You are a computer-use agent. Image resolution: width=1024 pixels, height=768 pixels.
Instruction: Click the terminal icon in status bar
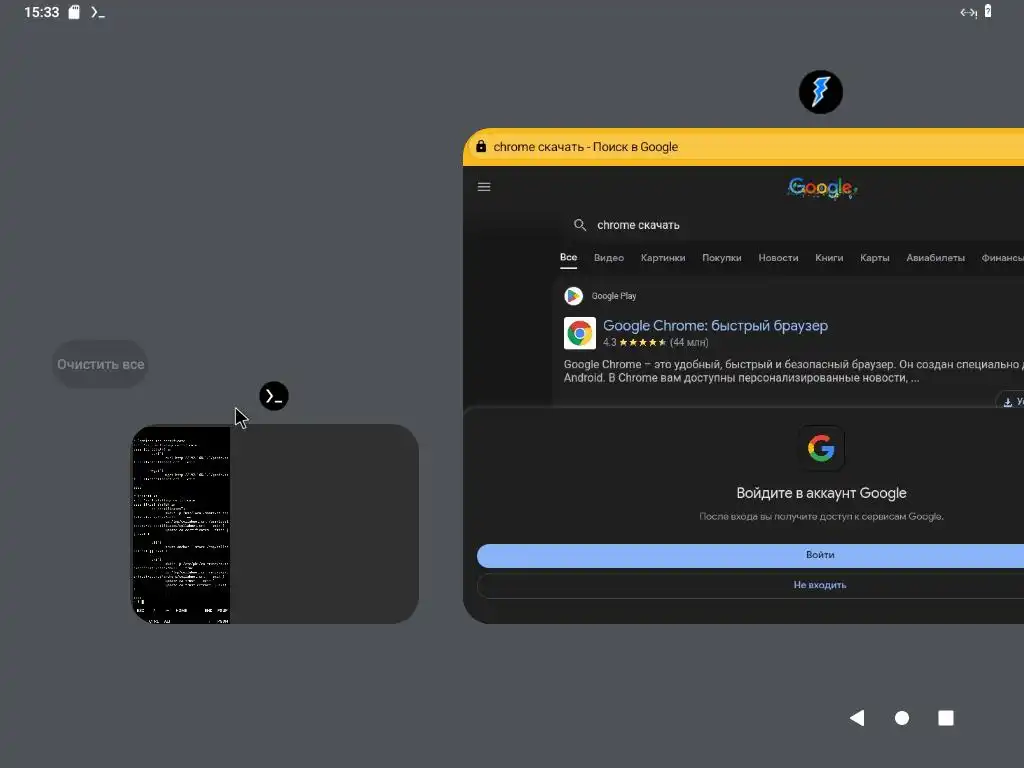pos(98,12)
